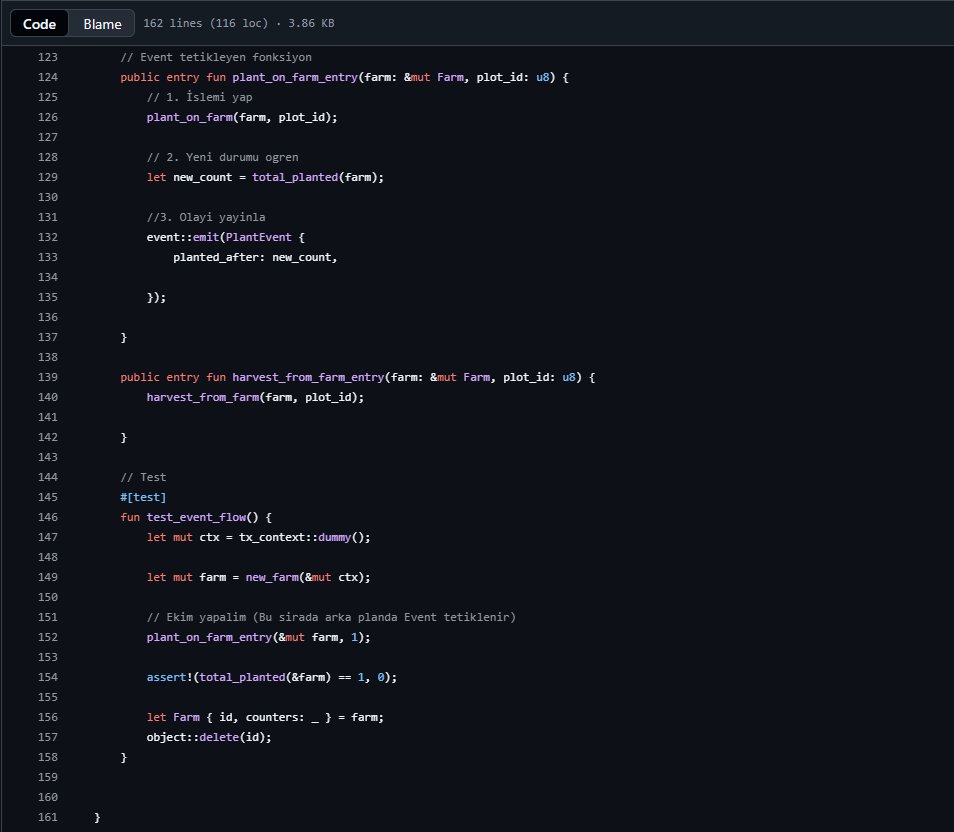Click function name harvest_from_farm_entry in its declaration
This screenshot has height=832, width=954.
pyautogui.click(x=308, y=377)
